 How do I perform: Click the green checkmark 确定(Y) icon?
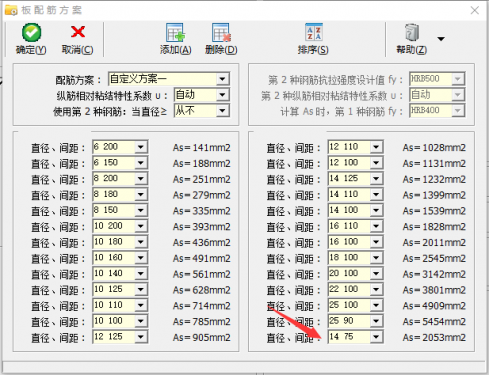point(32,32)
